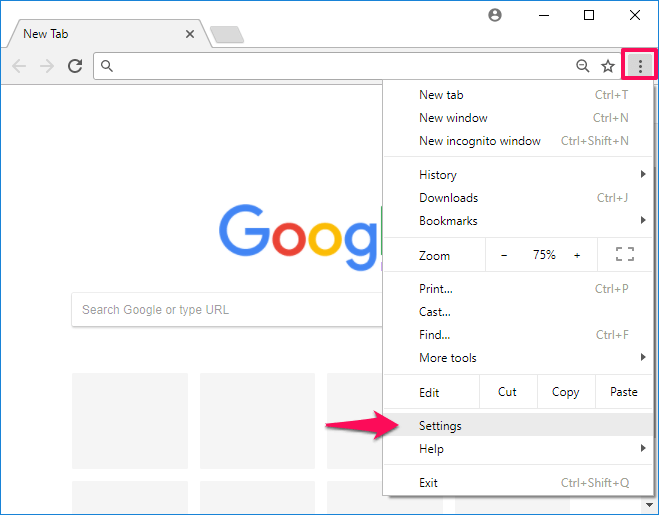Click the 75% zoom value

[544, 255]
